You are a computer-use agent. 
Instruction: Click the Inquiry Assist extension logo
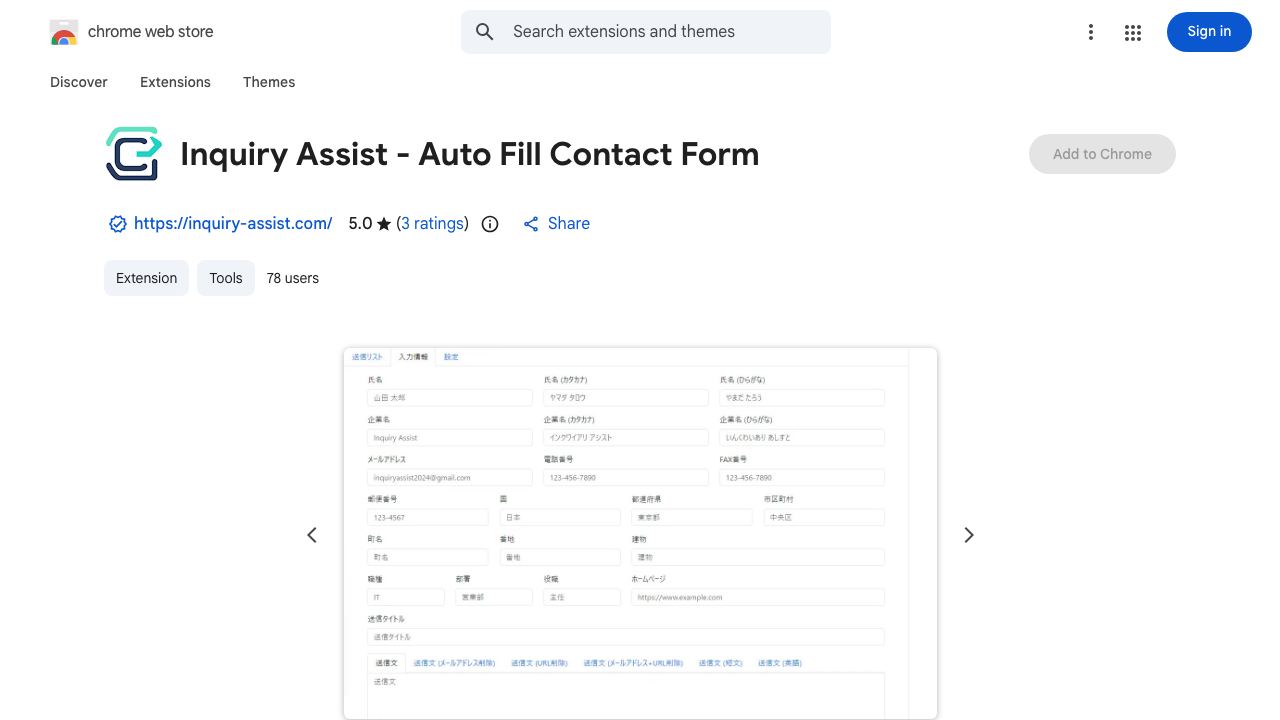(x=134, y=154)
